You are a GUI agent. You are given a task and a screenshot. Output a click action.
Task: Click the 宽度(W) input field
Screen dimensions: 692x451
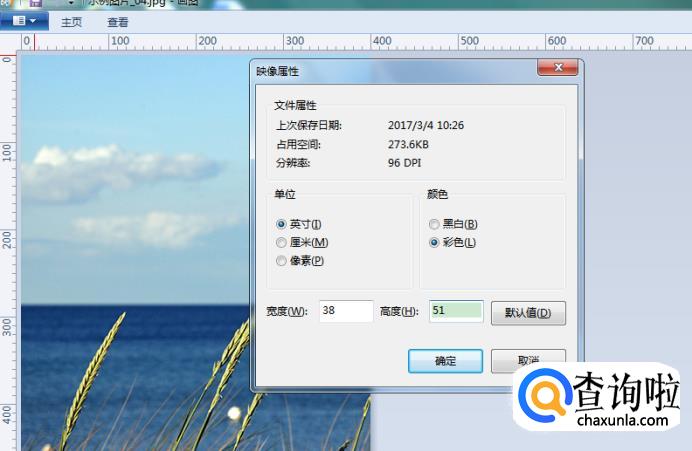pos(346,311)
